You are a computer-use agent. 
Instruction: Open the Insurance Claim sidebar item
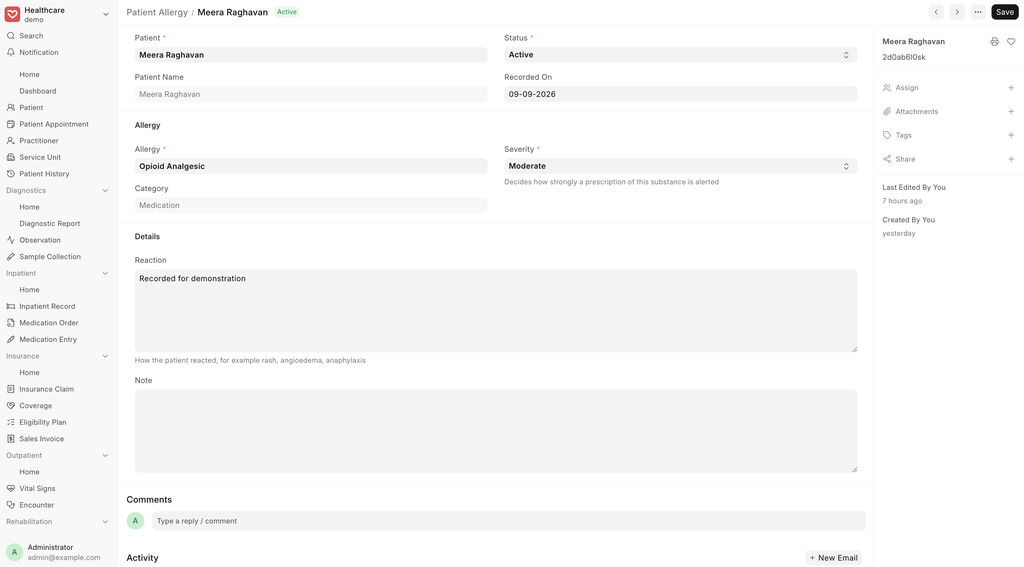[x=46, y=389]
